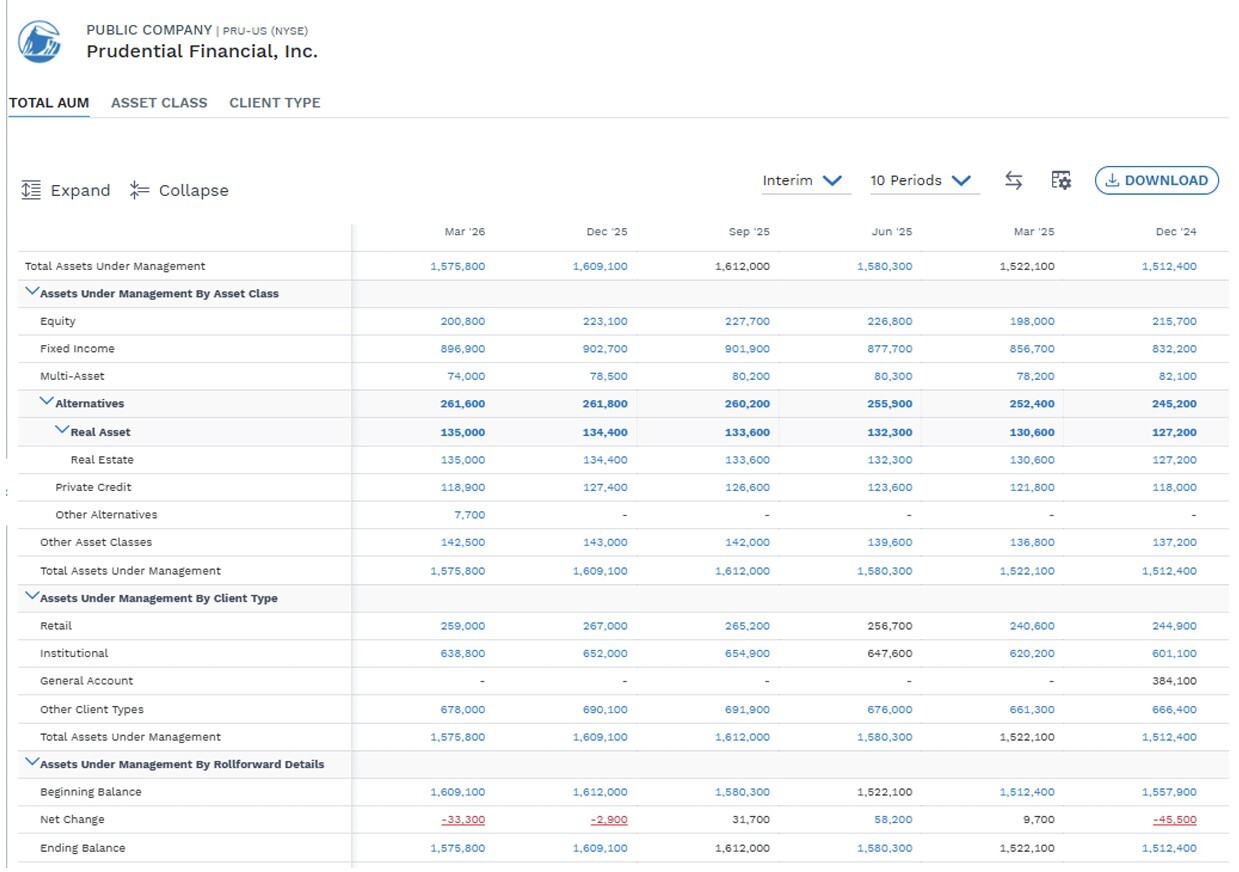Switch to the CLIENT TYPE tab
This screenshot has height=872, width=1239.
pyautogui.click(x=275, y=103)
